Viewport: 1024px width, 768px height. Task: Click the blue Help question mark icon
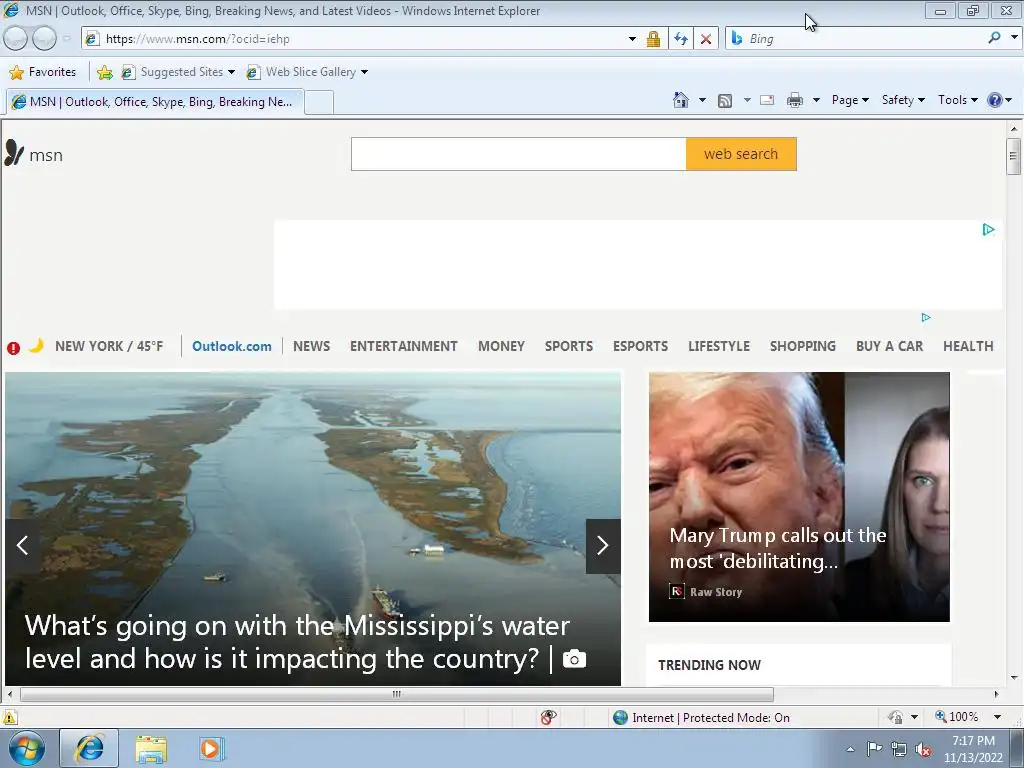(995, 100)
